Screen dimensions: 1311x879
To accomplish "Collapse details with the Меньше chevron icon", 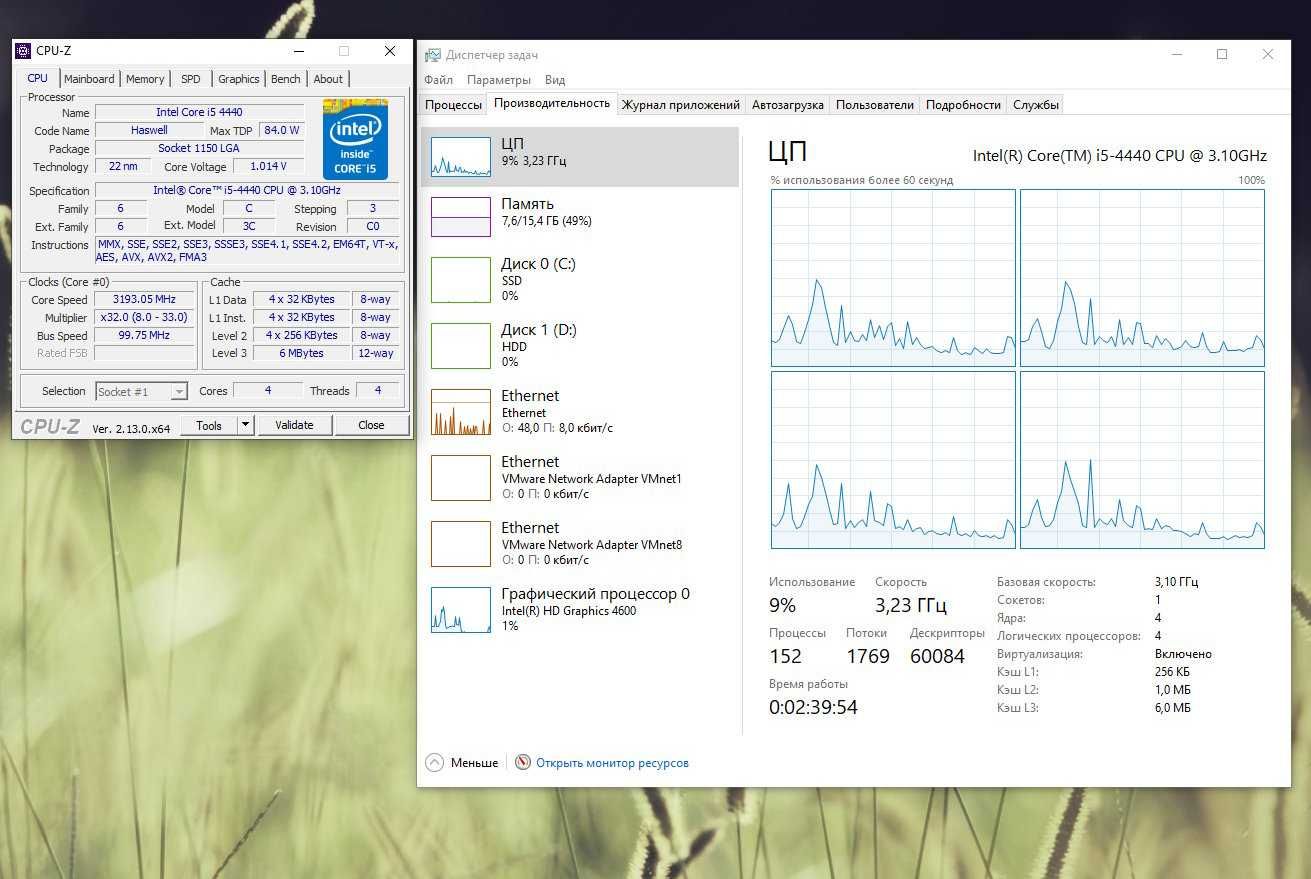I will click(x=434, y=762).
